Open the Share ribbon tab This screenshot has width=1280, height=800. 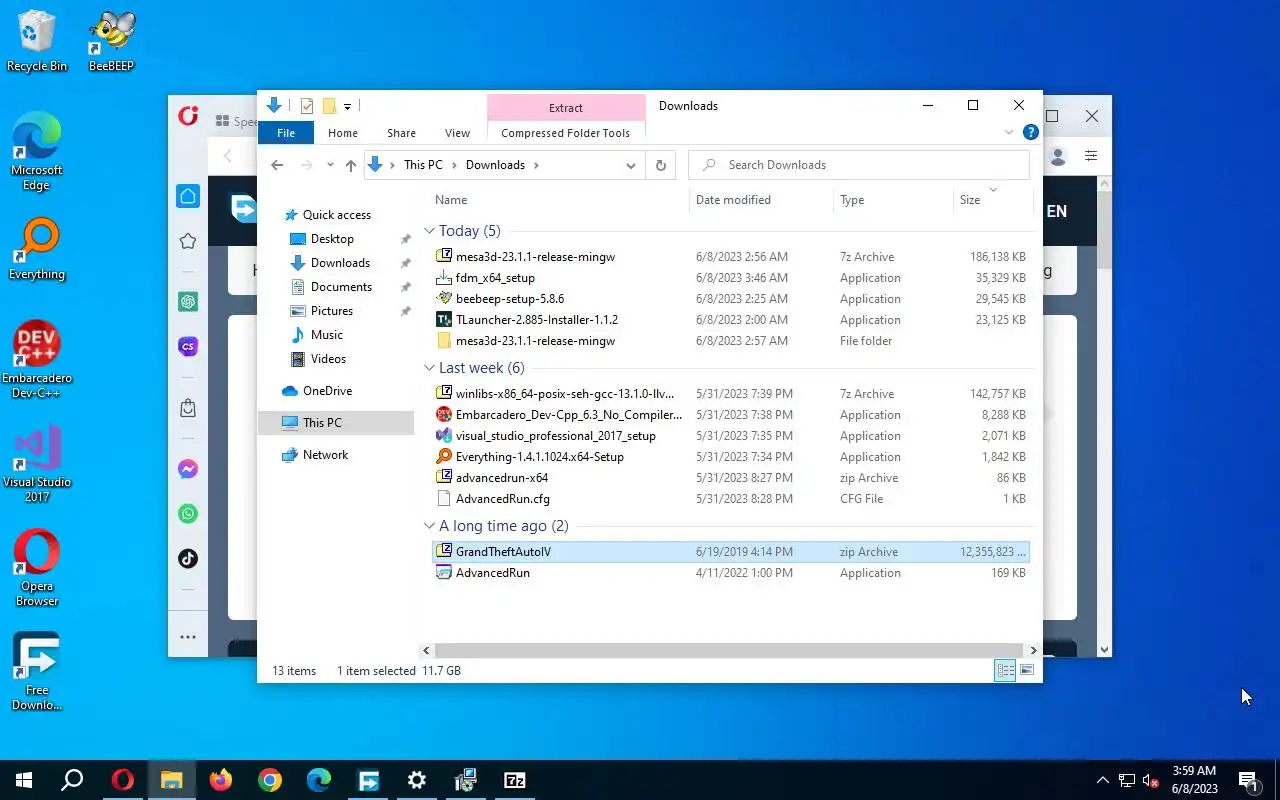point(401,133)
